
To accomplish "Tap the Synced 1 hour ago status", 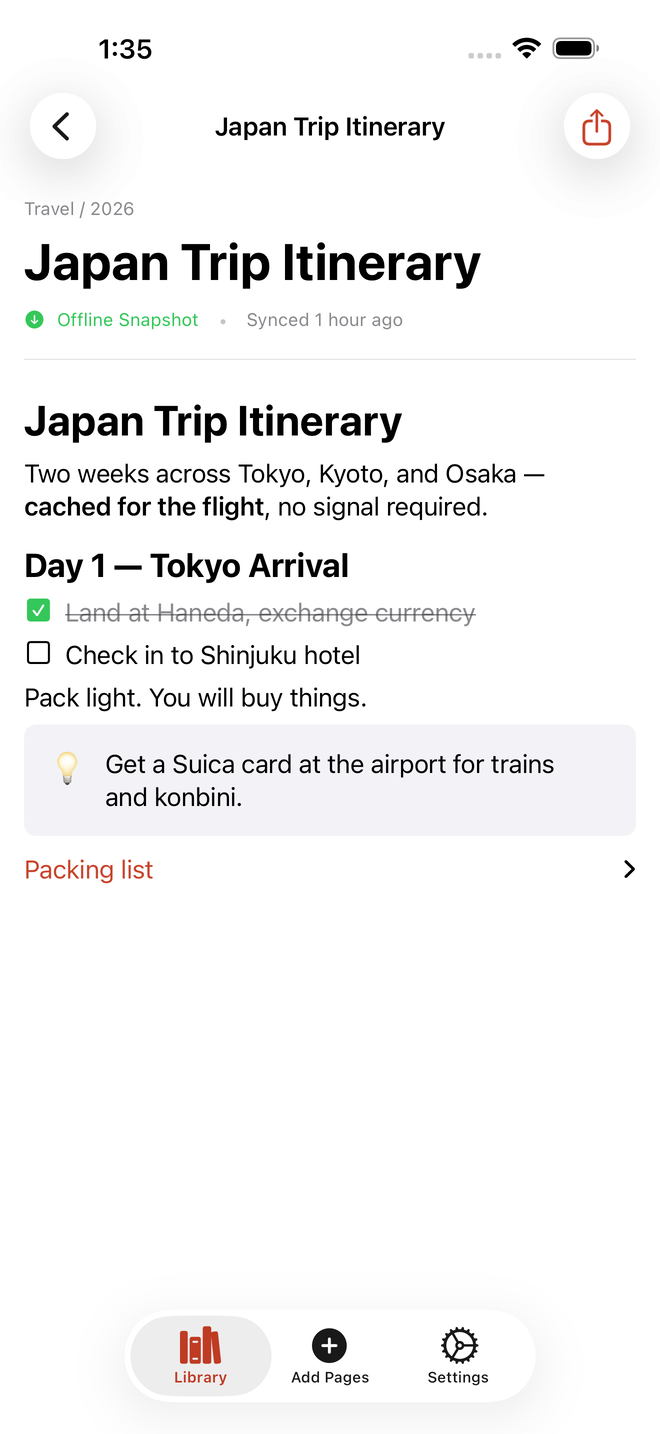I will pyautogui.click(x=325, y=320).
